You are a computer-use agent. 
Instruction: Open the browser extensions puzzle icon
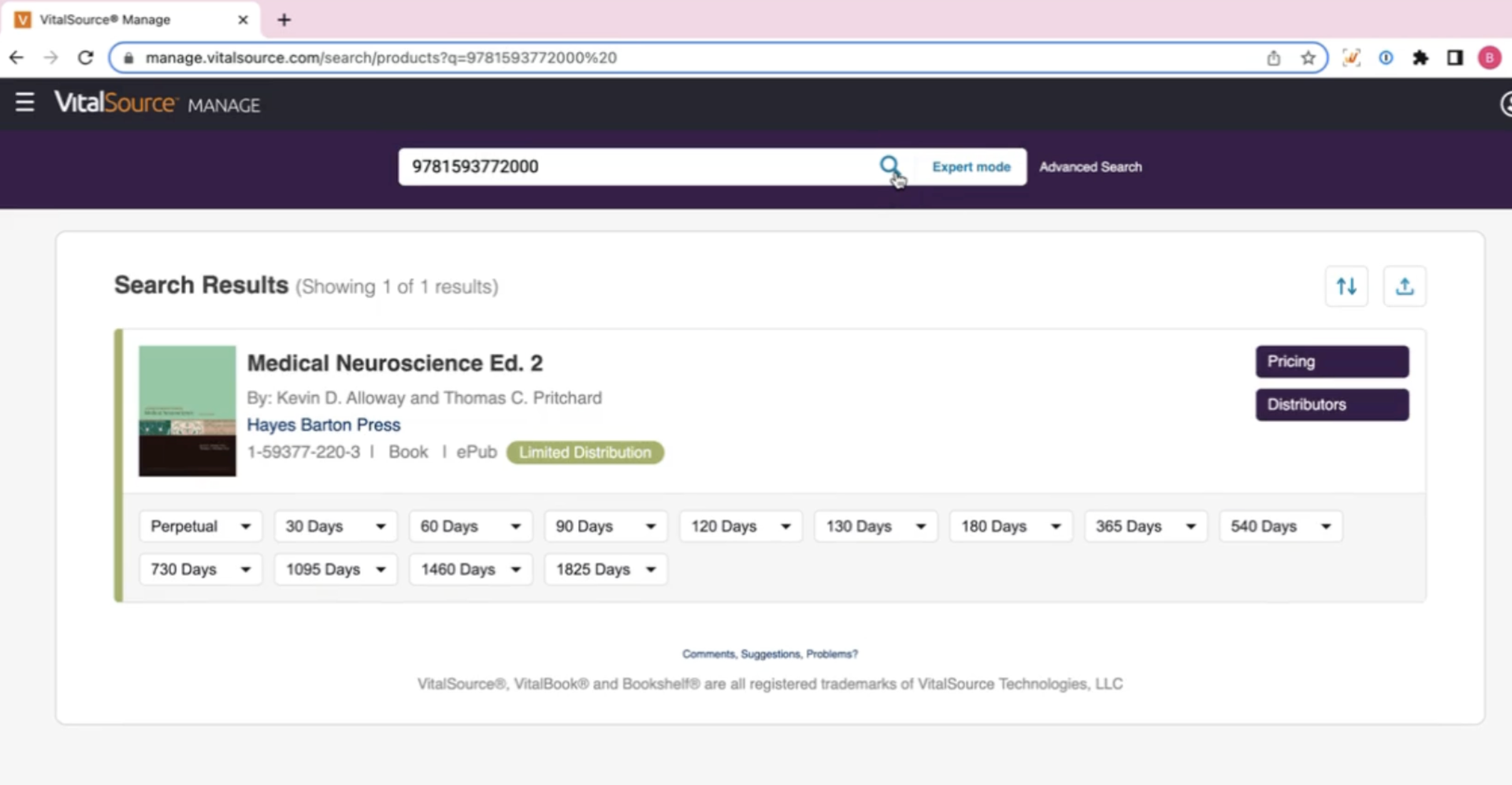pos(1420,58)
